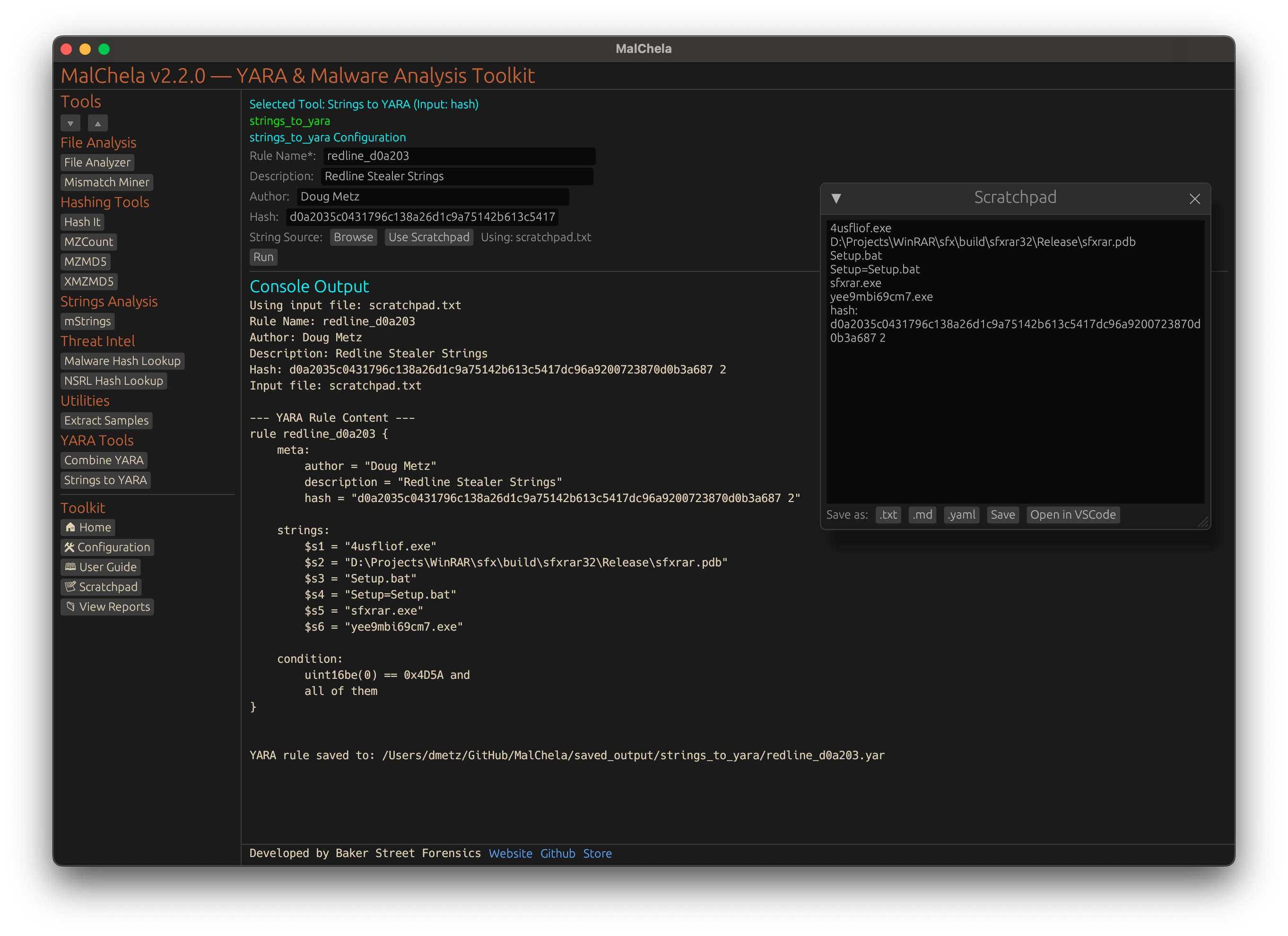
Task: Open Scratchpad from the Toolkit sidebar
Action: [x=101, y=587]
